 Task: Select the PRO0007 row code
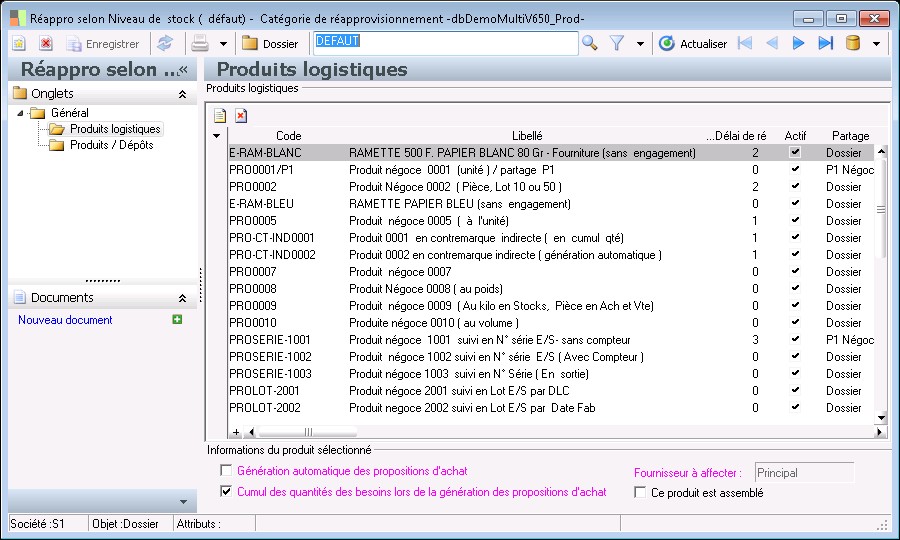(253, 271)
